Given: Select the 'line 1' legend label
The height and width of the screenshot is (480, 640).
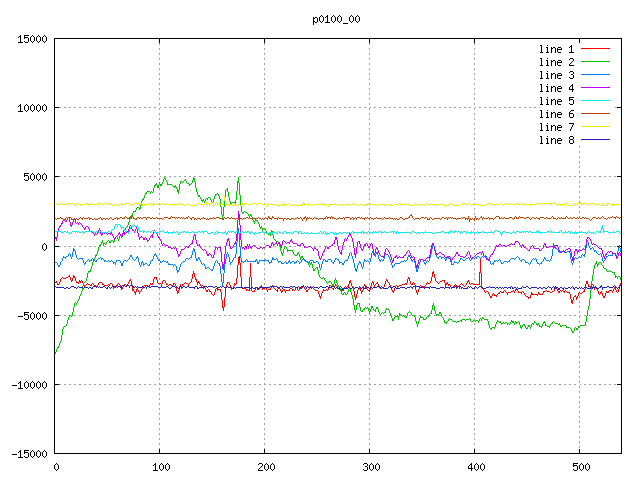Looking at the screenshot, I should (x=556, y=49).
